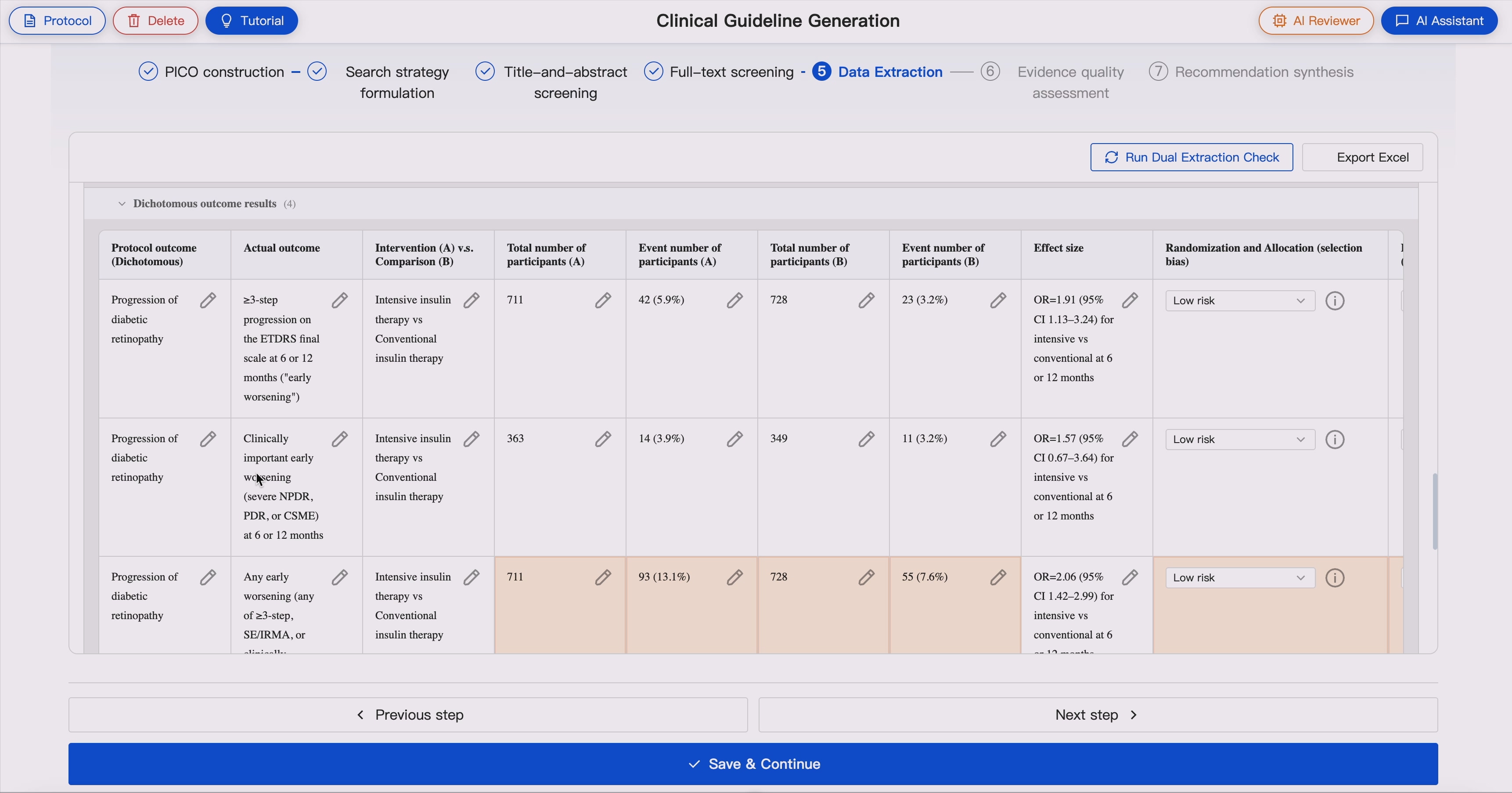
Task: Go to Recommendation synthesis step
Action: pos(1251,72)
